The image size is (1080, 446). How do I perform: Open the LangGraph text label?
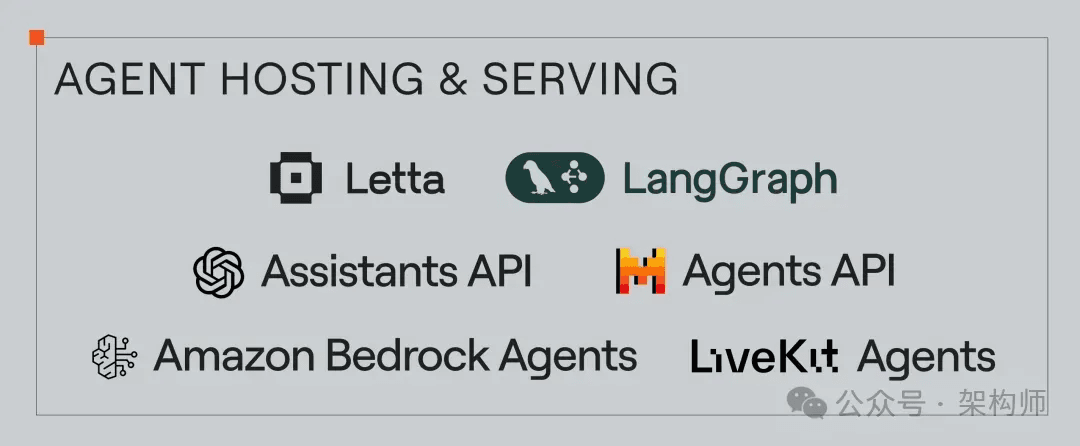point(730,179)
